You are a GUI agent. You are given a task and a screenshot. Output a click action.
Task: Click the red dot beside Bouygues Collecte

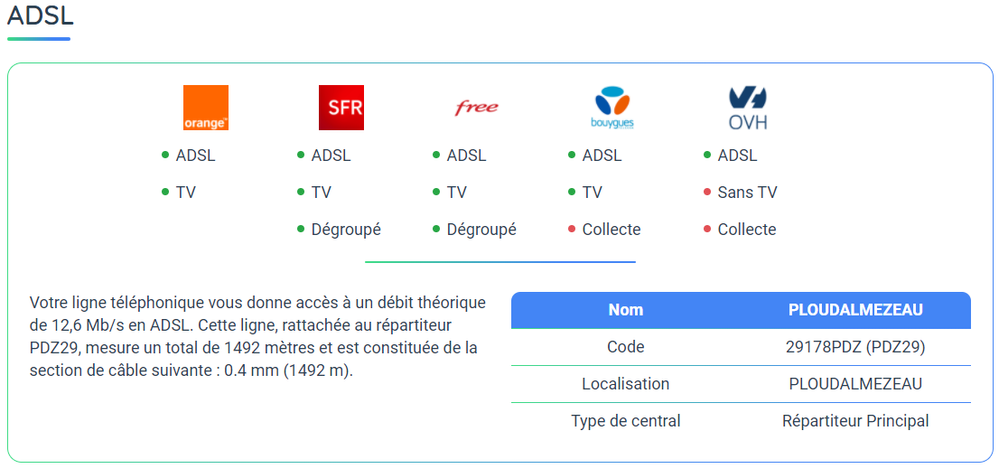point(572,229)
